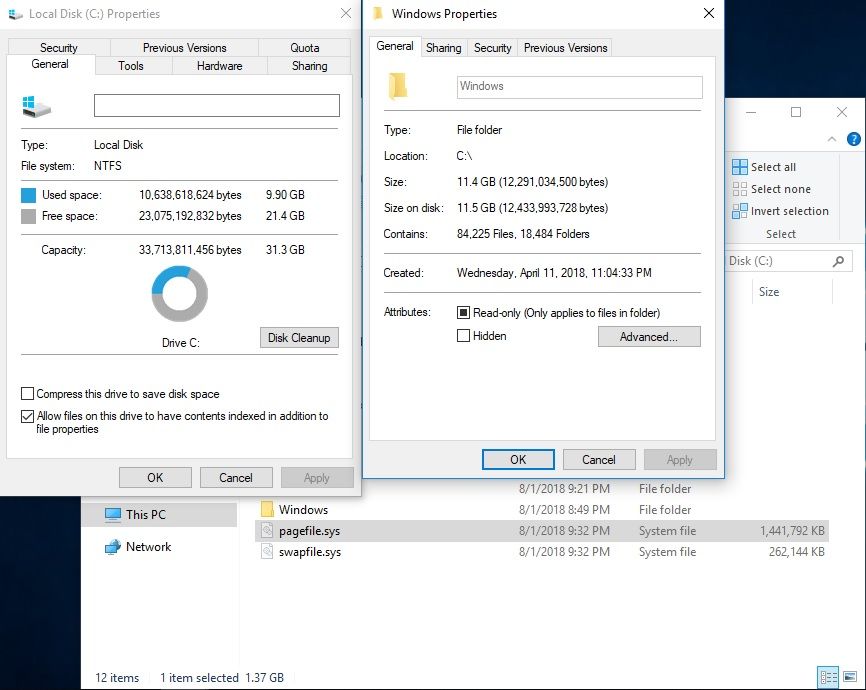
Task: Click the Windows folder name field
Action: click(x=579, y=87)
